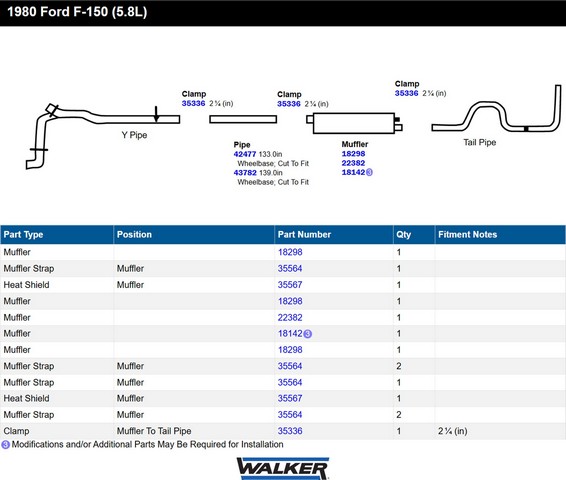This screenshot has height=480, width=566.
Task: Open clamp 35336 link above Y pipe
Action: [x=193, y=103]
